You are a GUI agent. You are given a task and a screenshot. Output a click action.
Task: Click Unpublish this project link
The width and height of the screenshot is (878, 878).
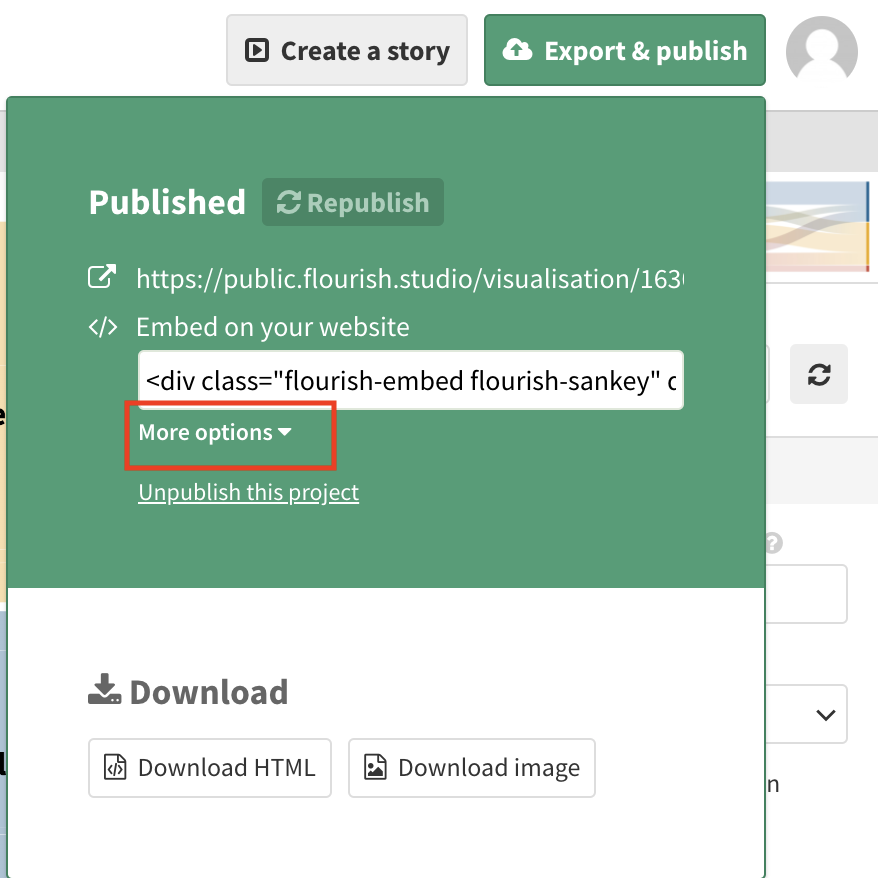click(x=248, y=492)
